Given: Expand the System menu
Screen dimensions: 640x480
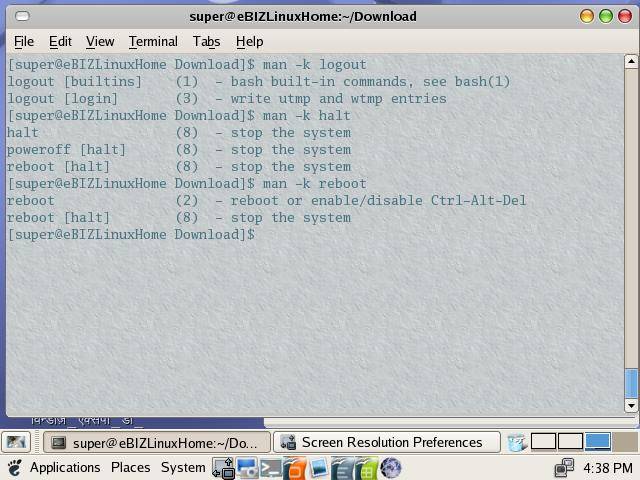Looking at the screenshot, I should [x=183, y=468].
